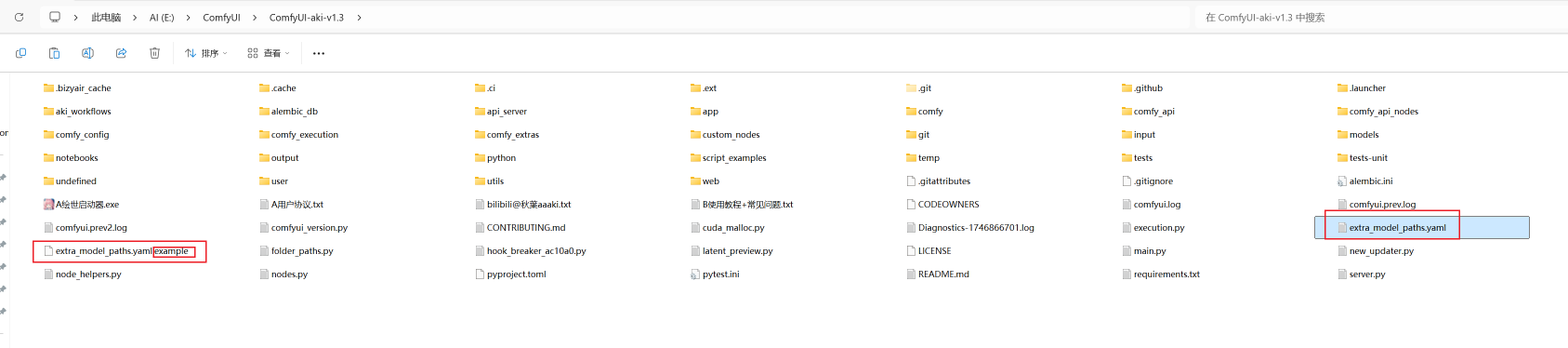Click the refresh icon in address bar
Viewport: 1568px width, 348px height.
tap(19, 17)
